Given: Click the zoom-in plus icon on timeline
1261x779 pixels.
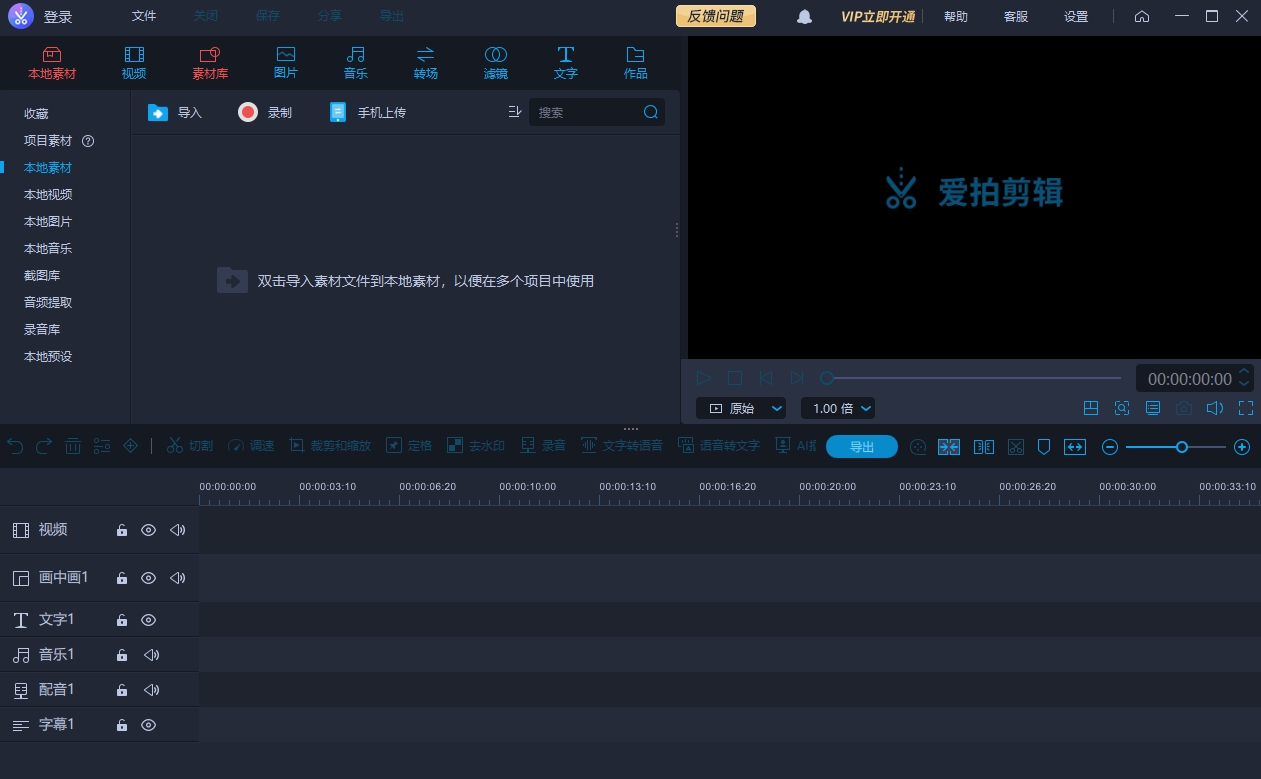Looking at the screenshot, I should (x=1242, y=447).
